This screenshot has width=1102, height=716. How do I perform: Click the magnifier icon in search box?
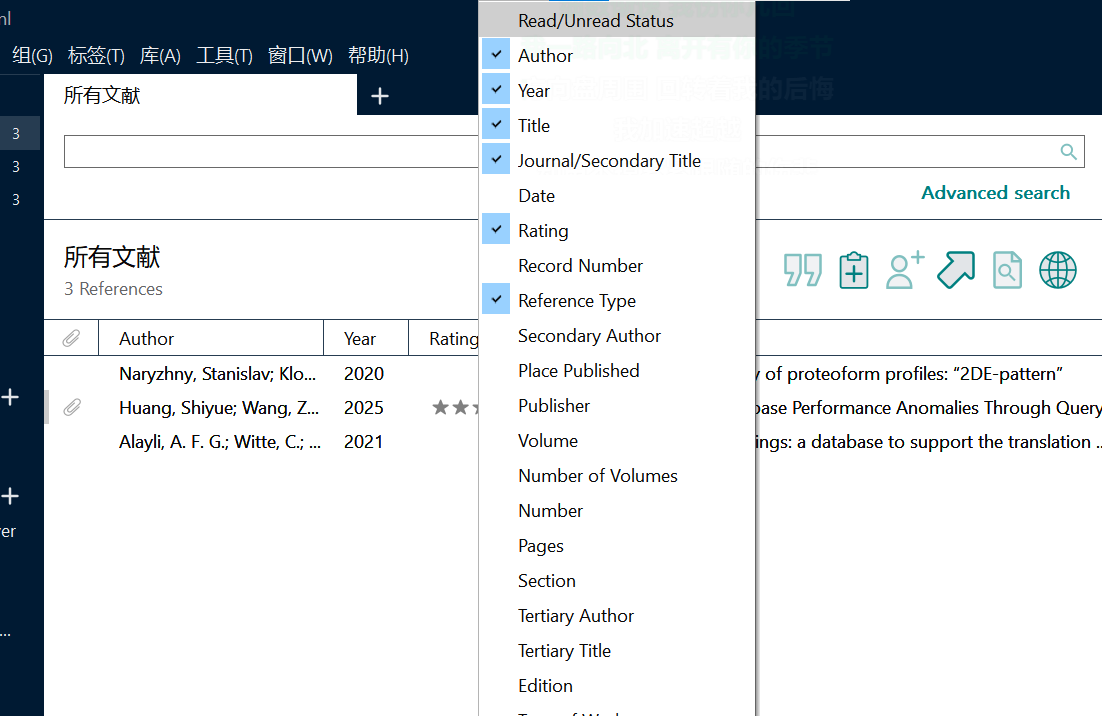pos(1068,151)
